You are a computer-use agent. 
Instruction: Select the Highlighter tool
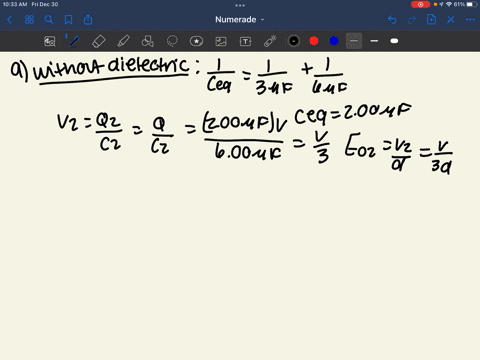123,41
